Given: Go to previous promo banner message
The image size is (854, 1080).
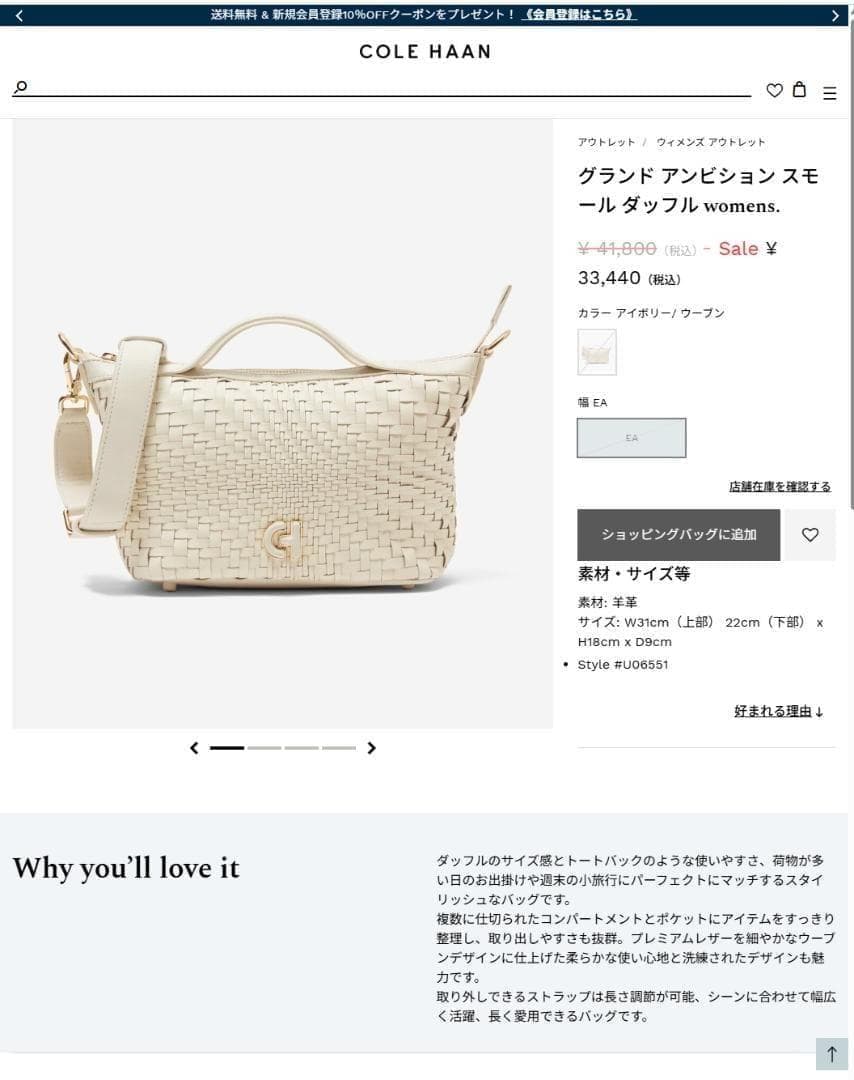Looking at the screenshot, I should pos(19,15).
